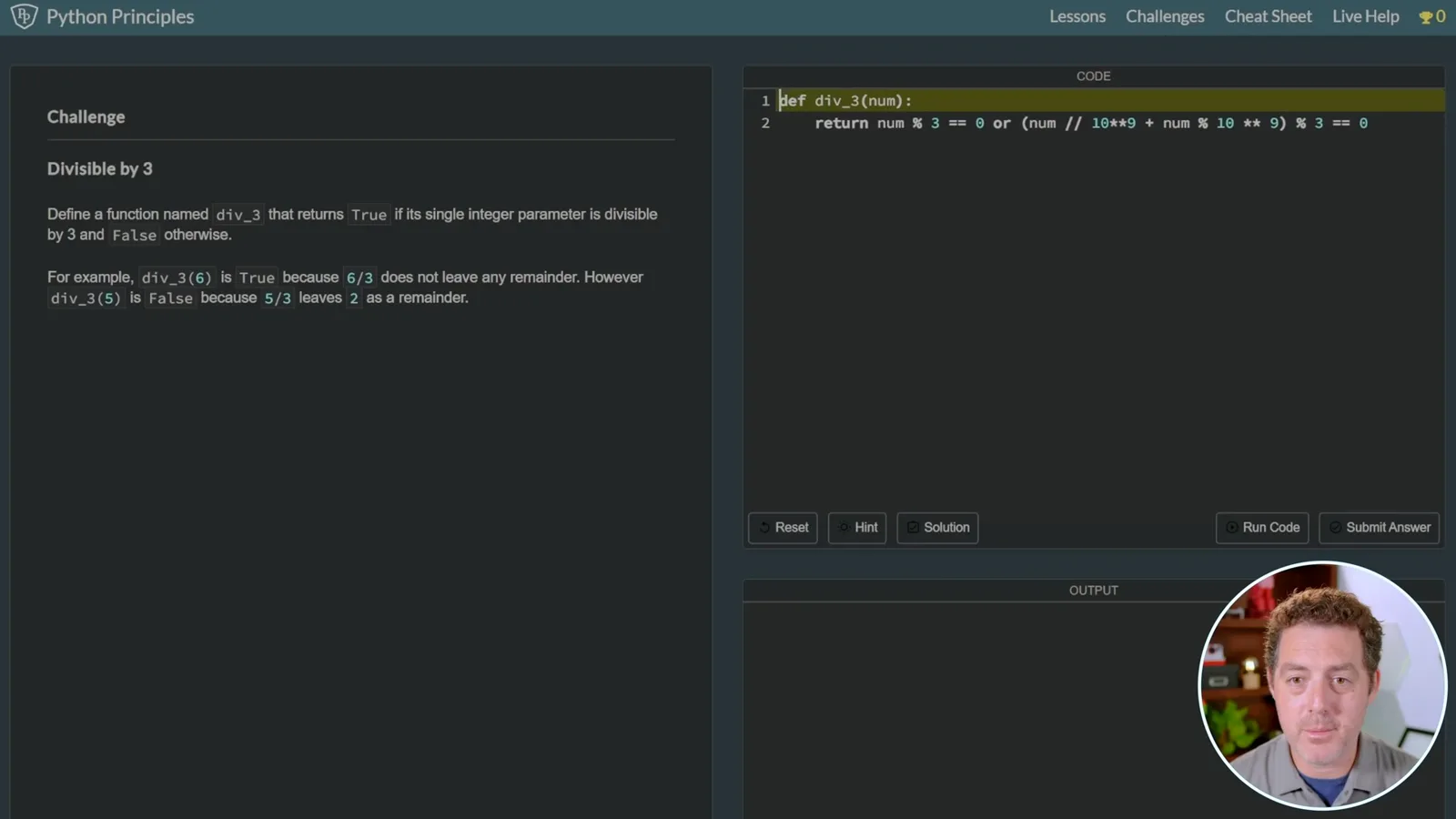Screen dimensions: 1456x819
Task: Click the Submit Answer check icon
Action: 1335,527
